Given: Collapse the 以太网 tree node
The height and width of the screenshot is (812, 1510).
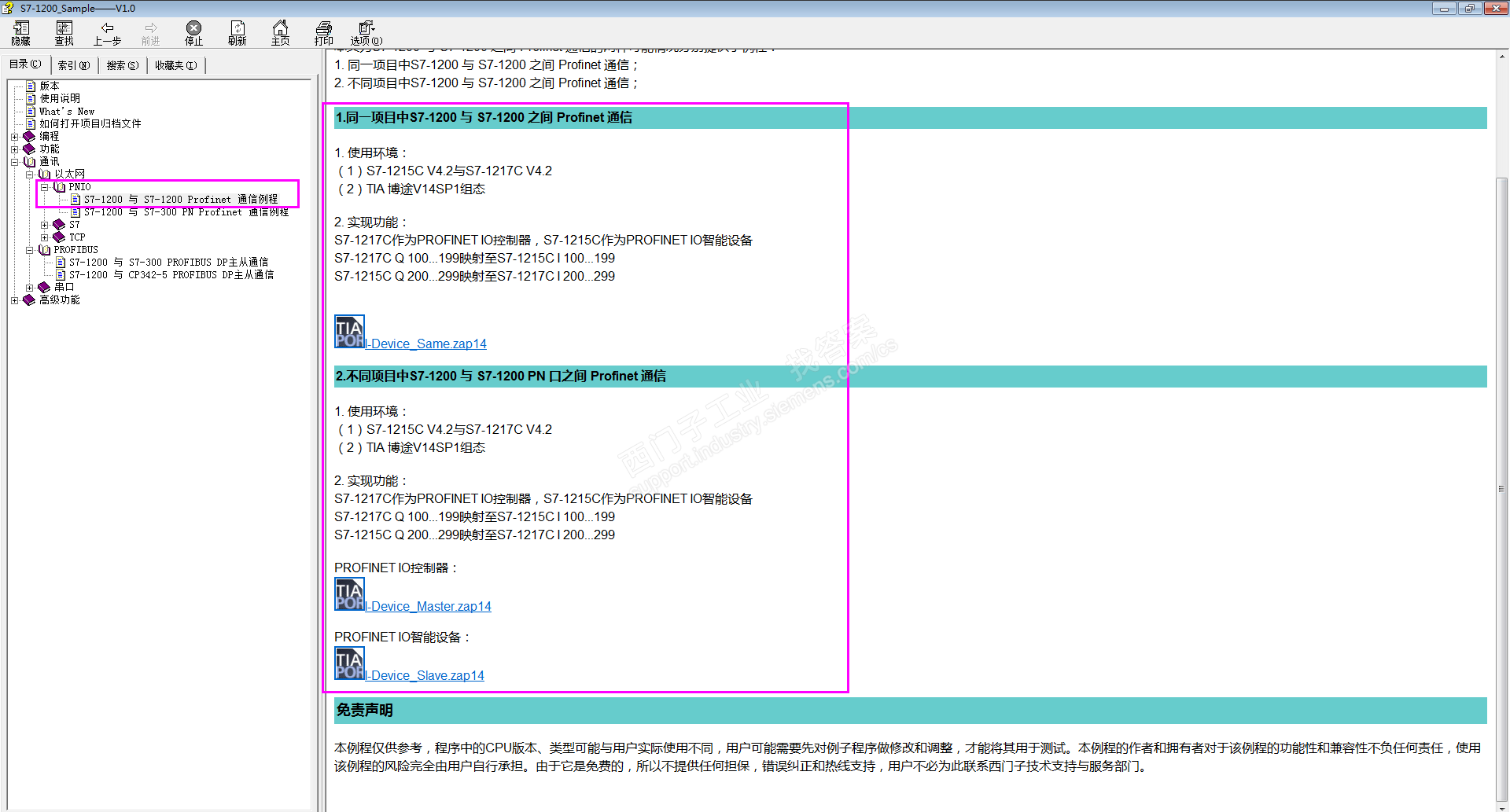Looking at the screenshot, I should pyautogui.click(x=30, y=175).
